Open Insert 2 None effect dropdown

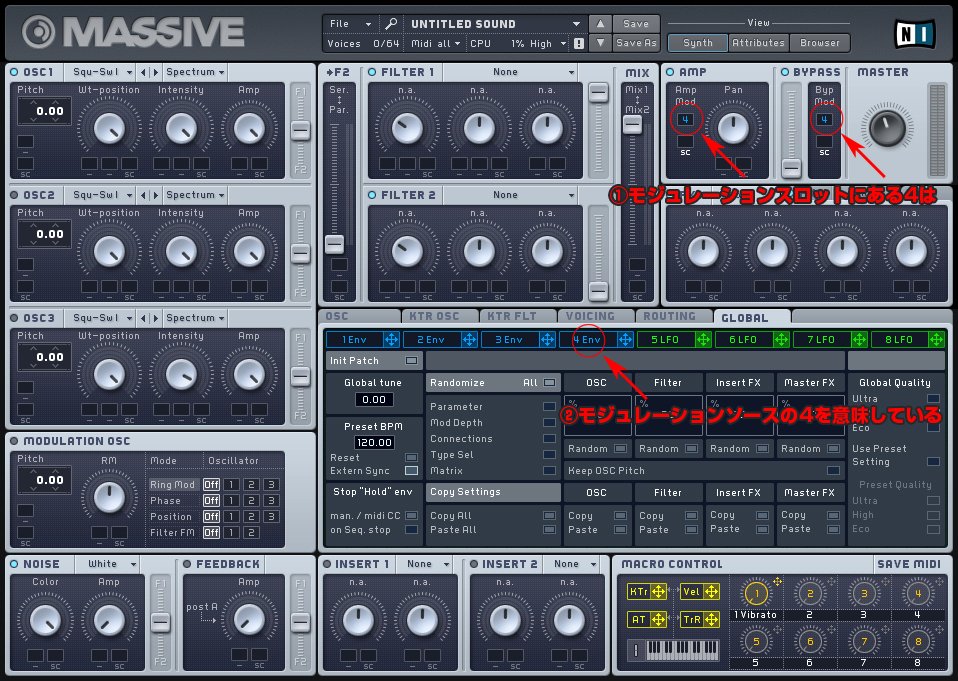pyautogui.click(x=573, y=564)
